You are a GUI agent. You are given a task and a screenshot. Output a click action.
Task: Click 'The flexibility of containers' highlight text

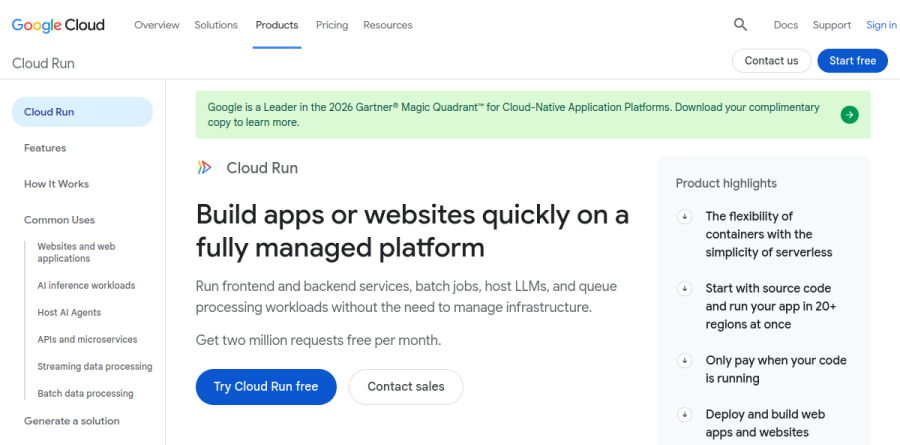click(x=769, y=234)
